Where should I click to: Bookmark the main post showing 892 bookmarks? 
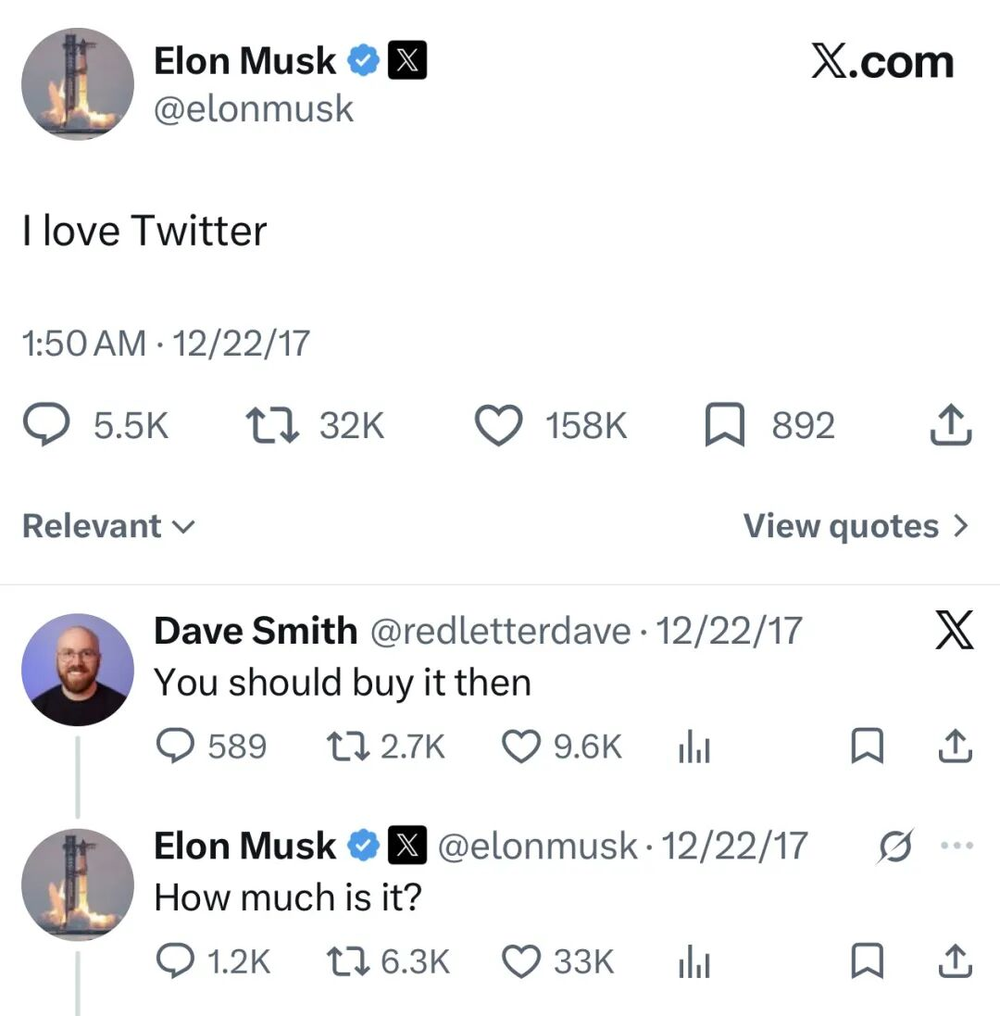[725, 425]
